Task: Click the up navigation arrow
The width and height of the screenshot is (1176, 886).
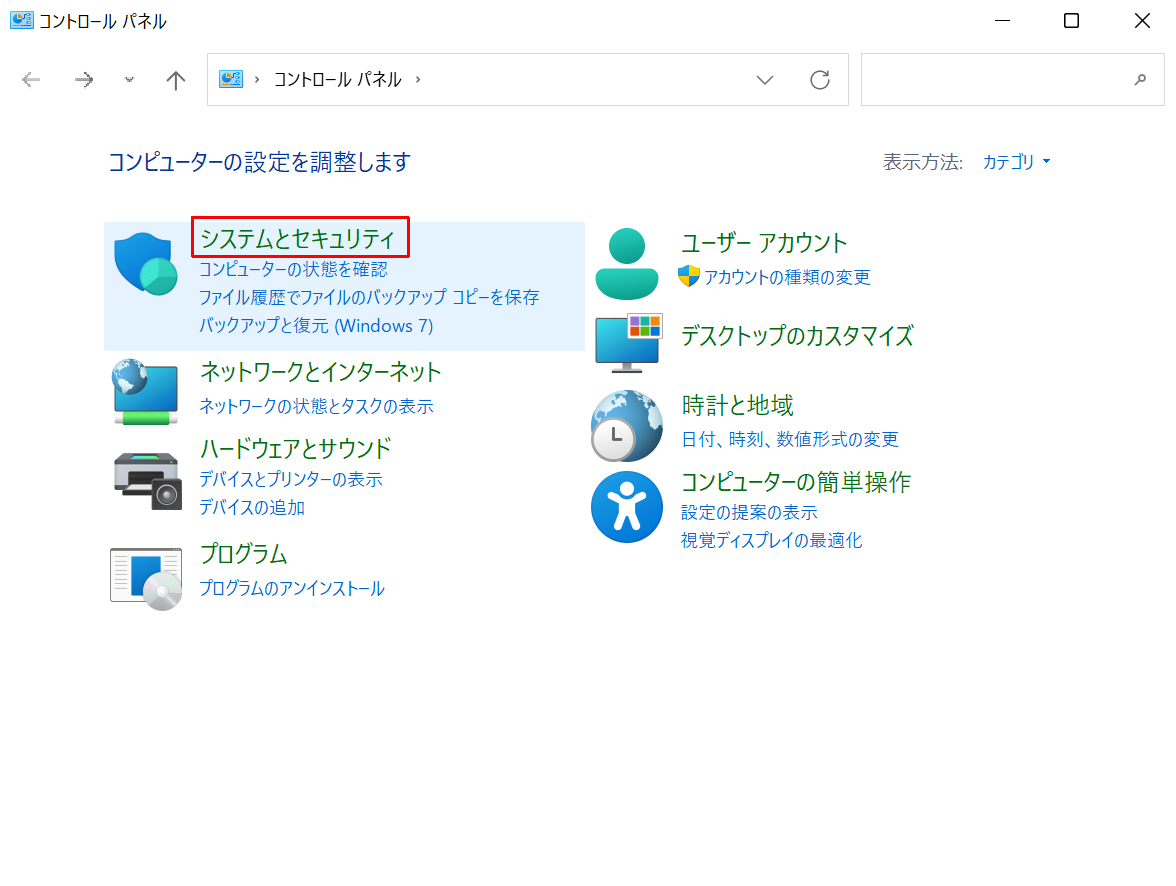Action: coord(175,79)
